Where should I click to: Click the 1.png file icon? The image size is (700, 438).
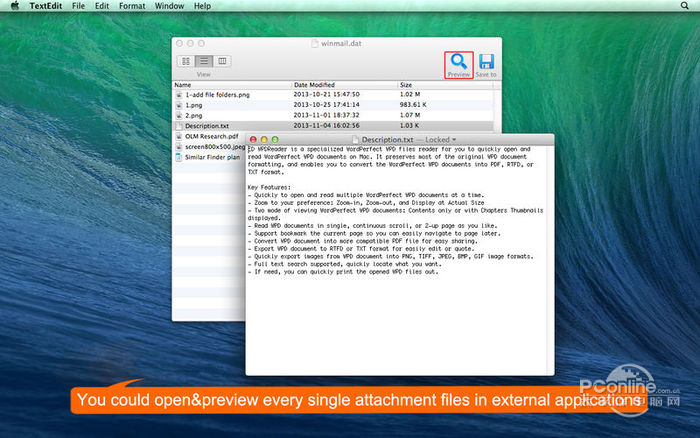179,105
